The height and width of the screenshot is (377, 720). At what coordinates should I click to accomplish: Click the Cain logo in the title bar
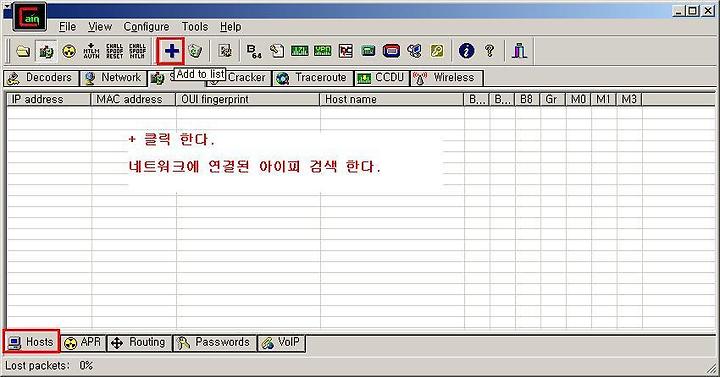[29, 17]
